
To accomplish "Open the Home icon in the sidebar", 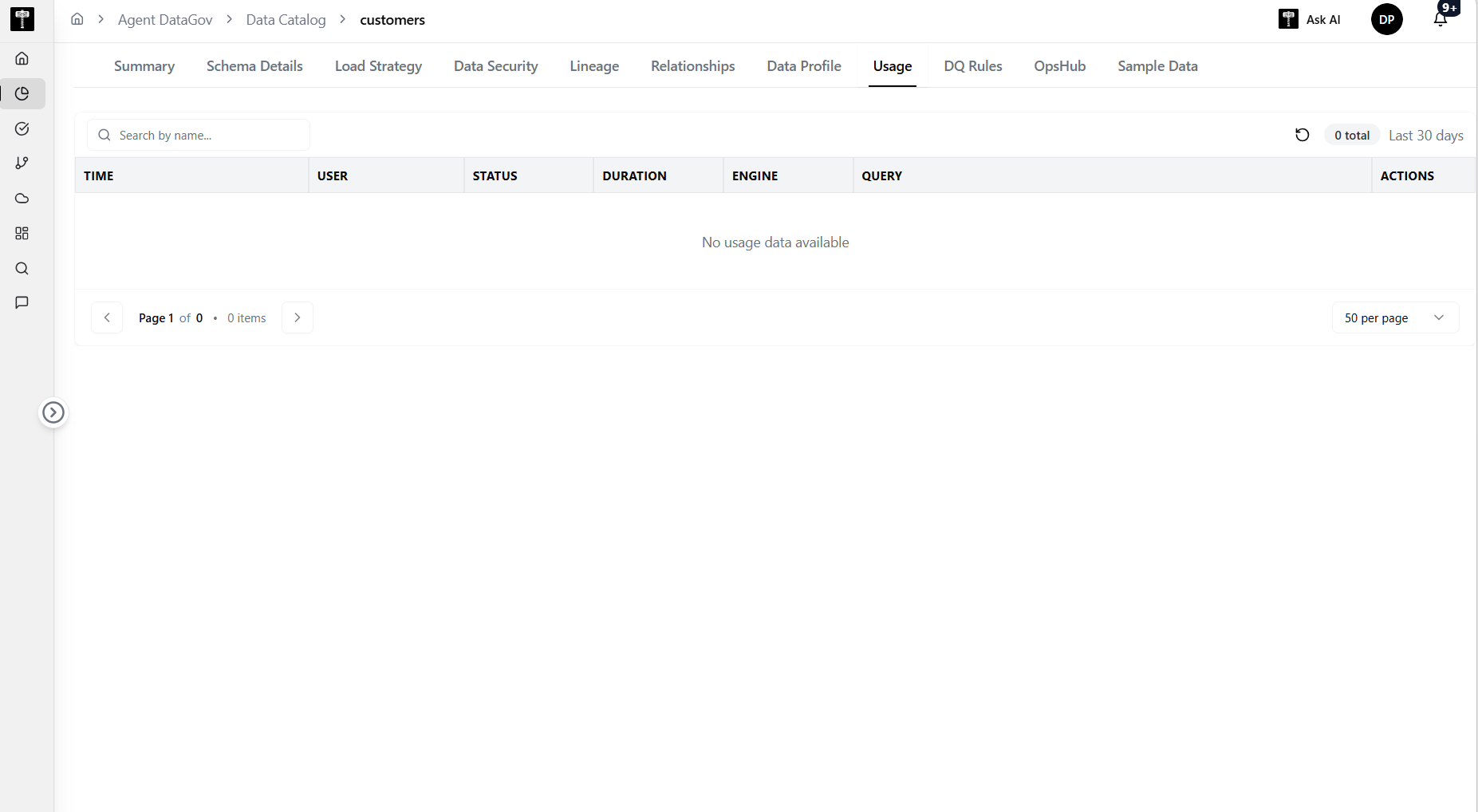I will (x=22, y=58).
